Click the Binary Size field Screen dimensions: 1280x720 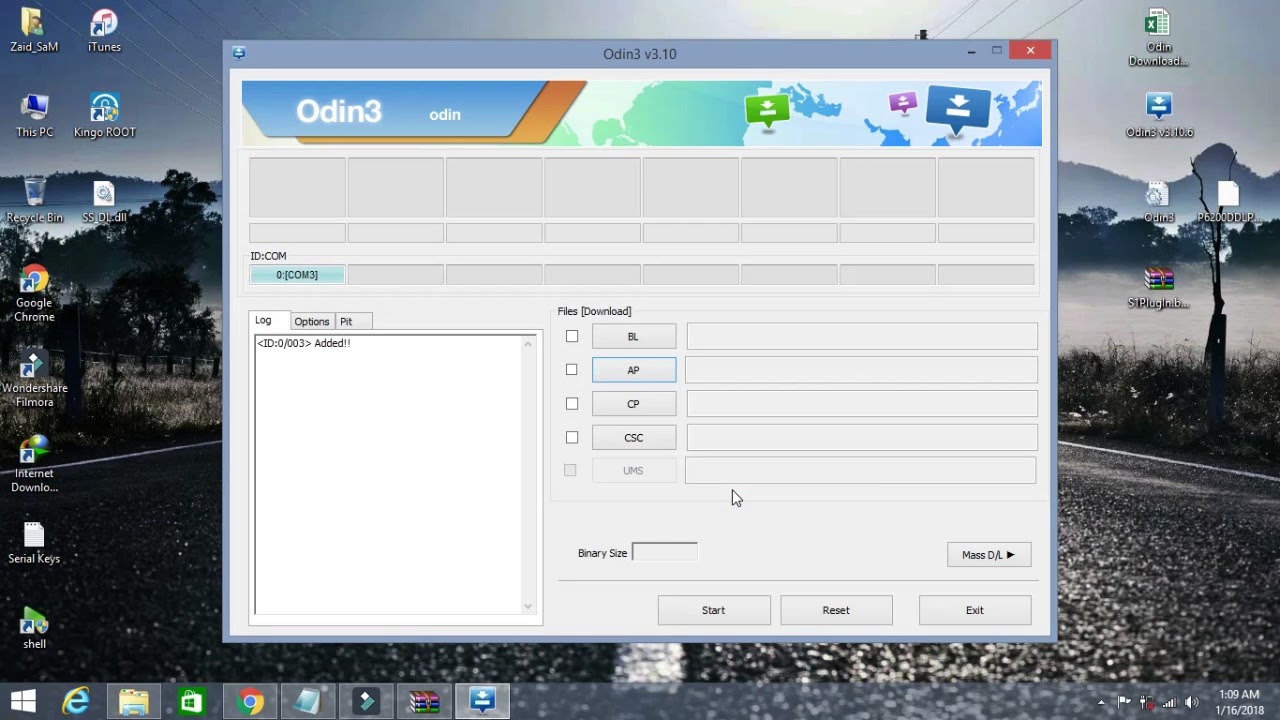coord(665,552)
